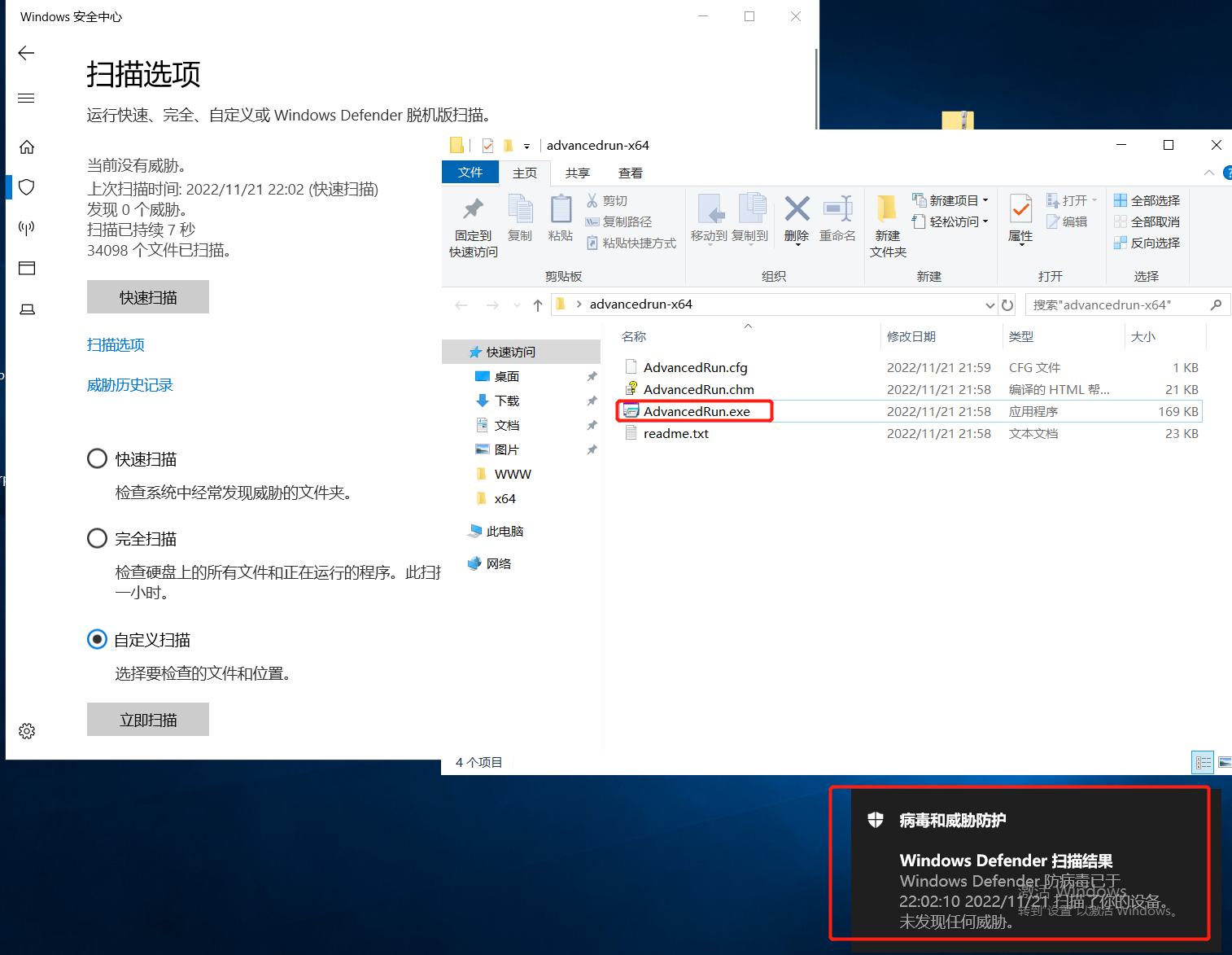
Task: Open the address bar dropdown arrow
Action: [990, 304]
